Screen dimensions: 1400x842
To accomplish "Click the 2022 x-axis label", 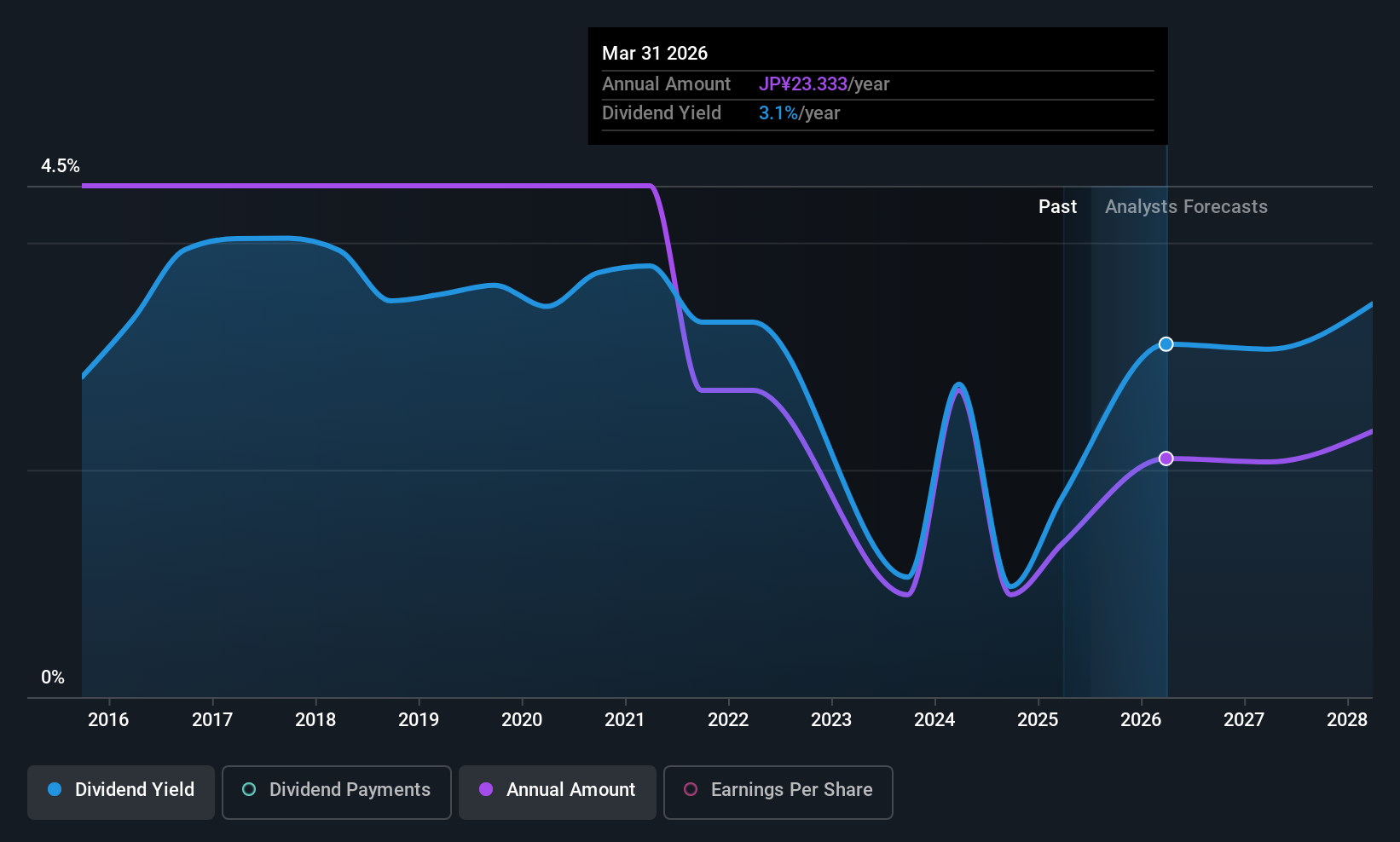I will pyautogui.click(x=728, y=720).
